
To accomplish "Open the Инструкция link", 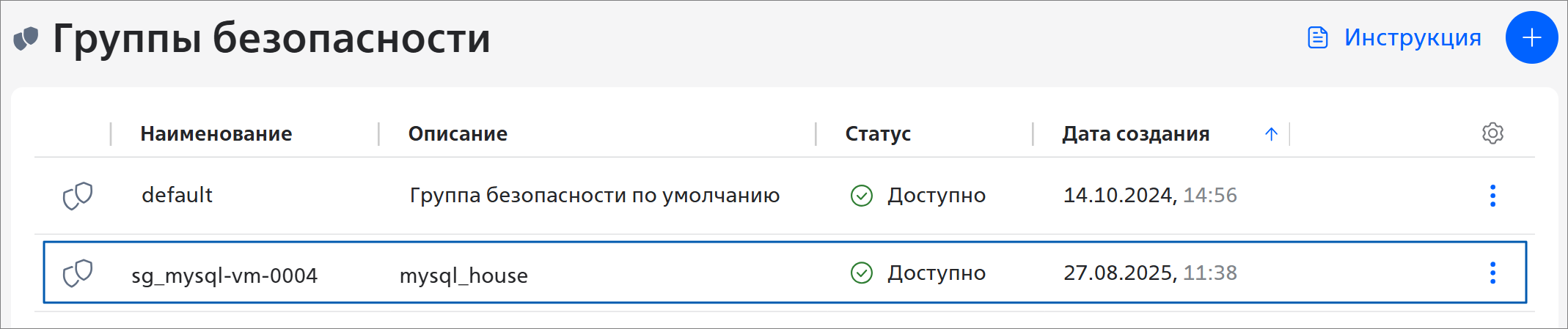I will (x=1412, y=37).
